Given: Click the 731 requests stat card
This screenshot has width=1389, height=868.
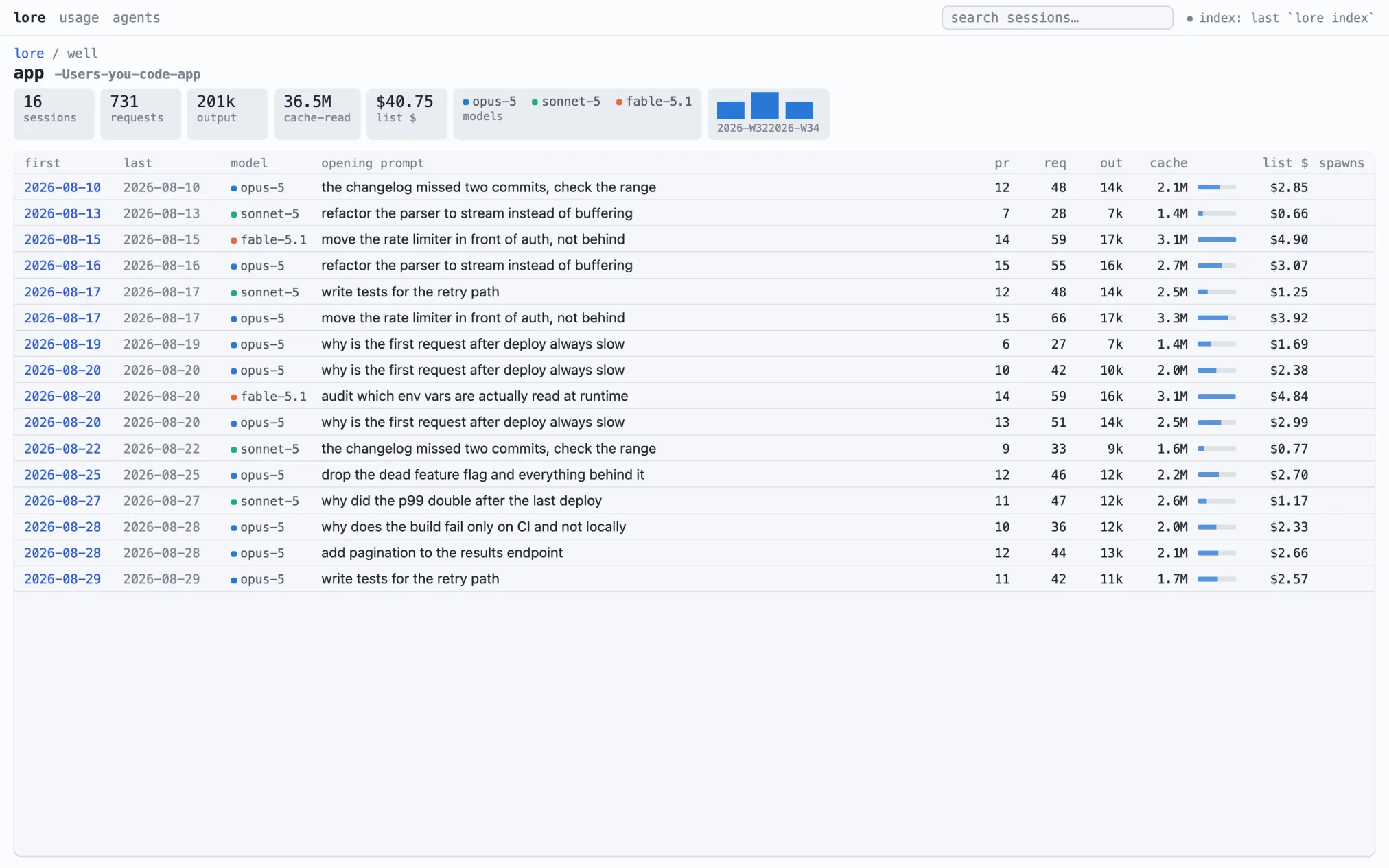Looking at the screenshot, I should pyautogui.click(x=141, y=114).
